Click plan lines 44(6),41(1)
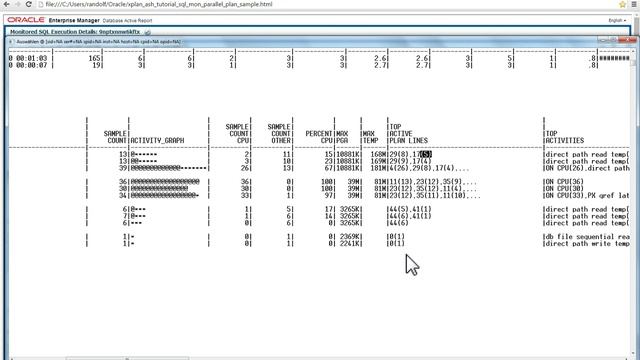 click(410, 216)
